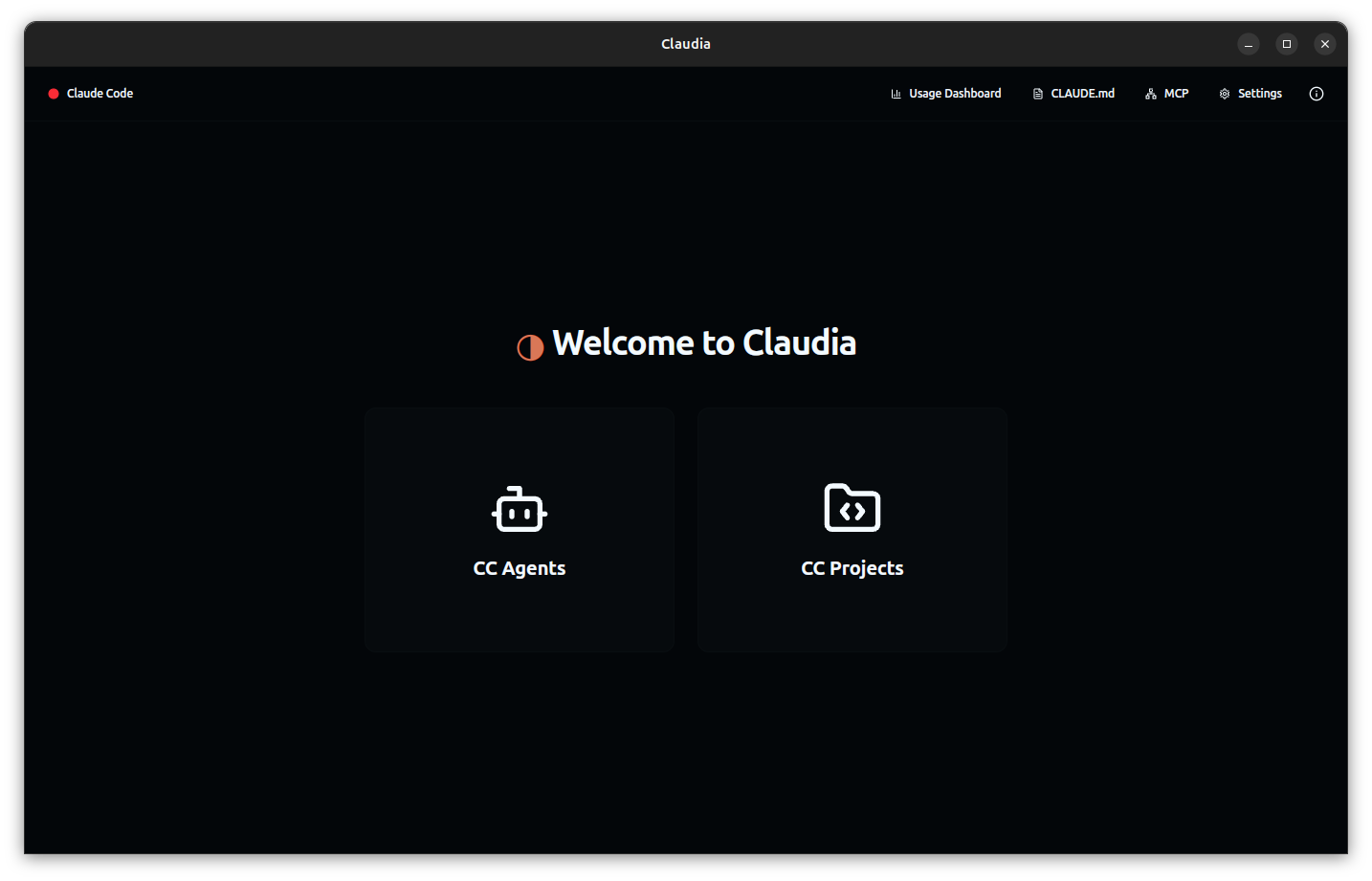Image resolution: width=1372 pixels, height=881 pixels.
Task: Open the Settings page
Action: tap(1250, 93)
